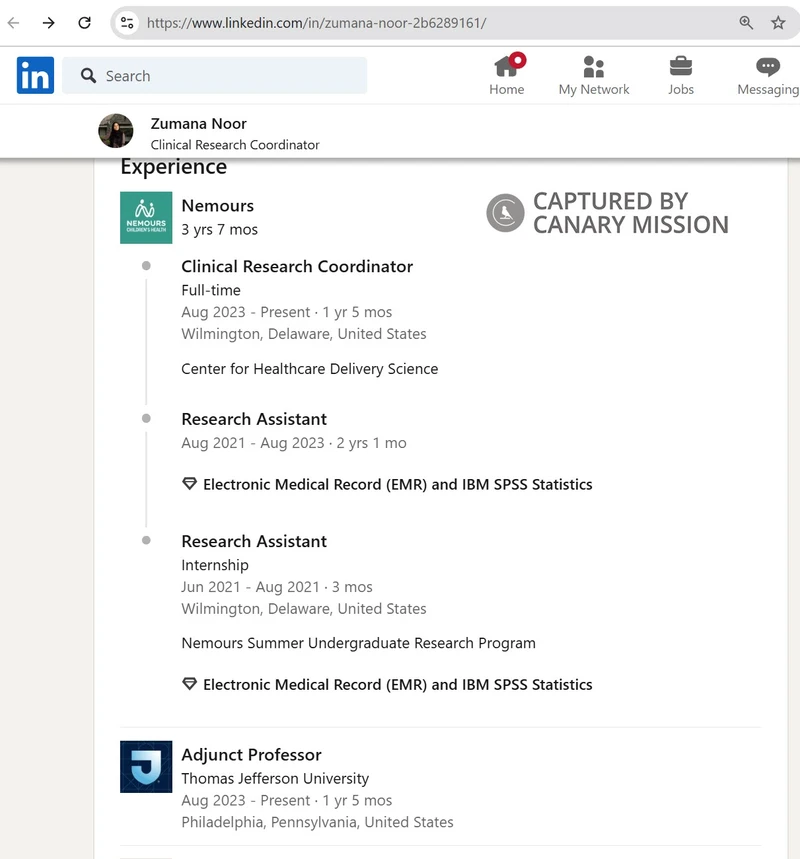Select the Messaging navigation label
The width and height of the screenshot is (800, 859).
[x=768, y=89]
